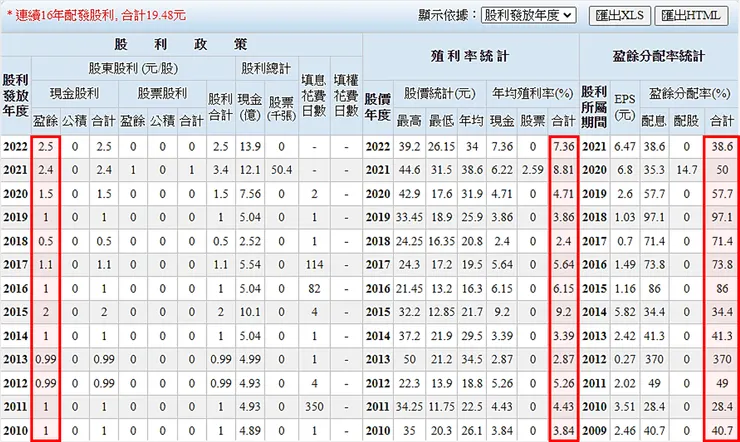This screenshot has width=740, height=442.
Task: Click payout total 28.4 for period 2010
Action: tap(722, 407)
